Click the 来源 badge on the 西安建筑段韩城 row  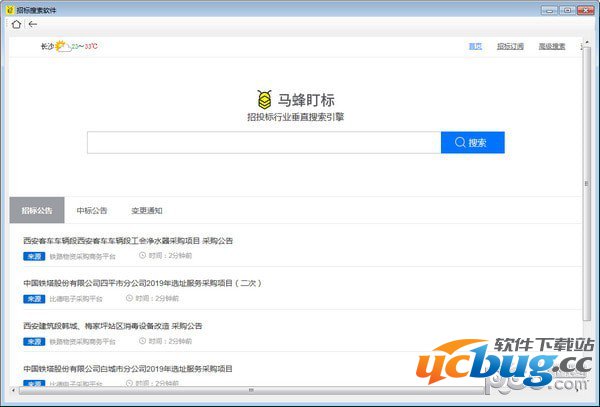(x=34, y=341)
